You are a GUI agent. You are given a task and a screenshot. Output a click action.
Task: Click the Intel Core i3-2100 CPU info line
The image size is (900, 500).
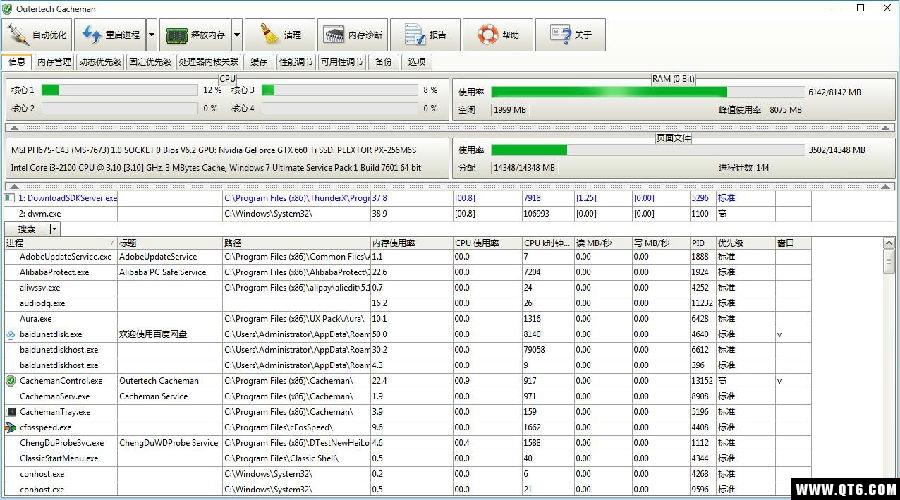click(x=216, y=168)
